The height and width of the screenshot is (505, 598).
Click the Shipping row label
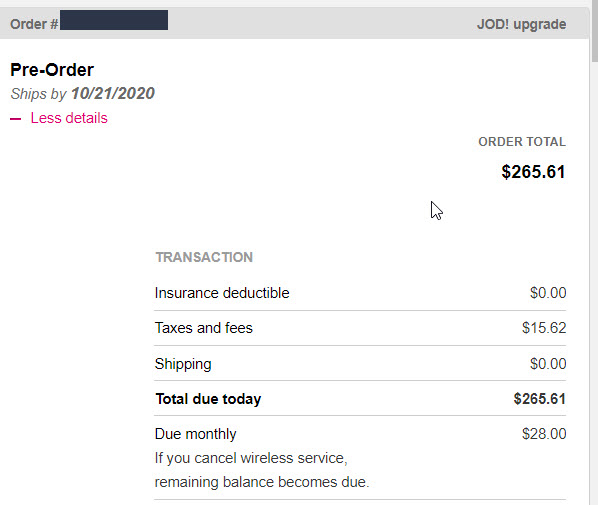pyautogui.click(x=183, y=364)
